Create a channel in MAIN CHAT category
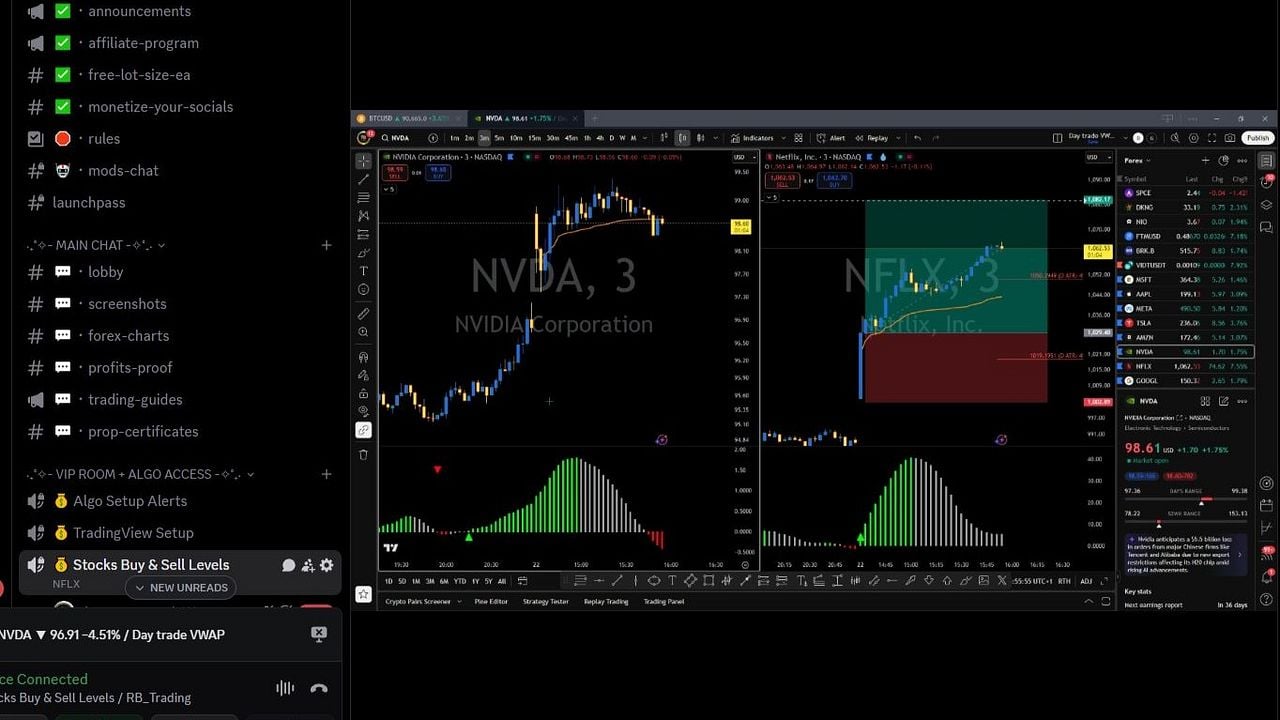 [326, 245]
